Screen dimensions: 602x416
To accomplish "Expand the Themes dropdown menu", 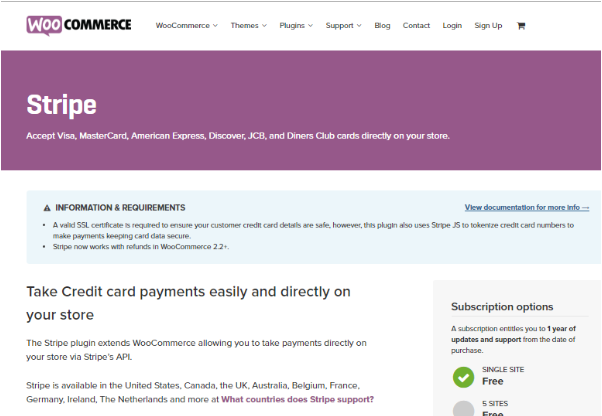I will click(x=248, y=26).
